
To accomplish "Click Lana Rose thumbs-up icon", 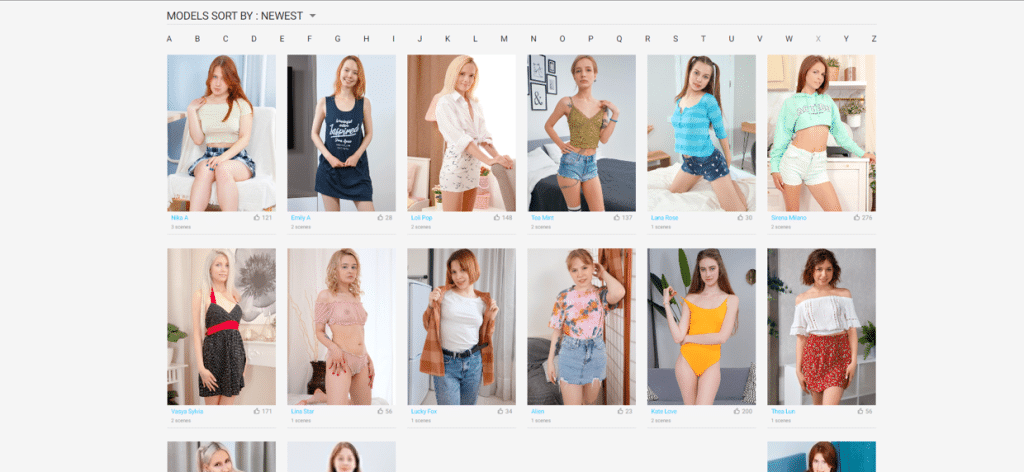I will (x=741, y=217).
